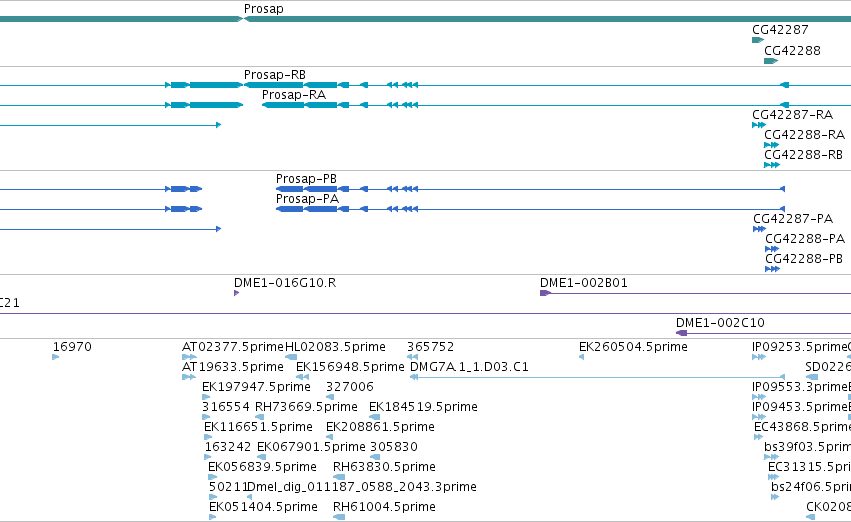Click the IP09453.5prime EST label

(800, 408)
